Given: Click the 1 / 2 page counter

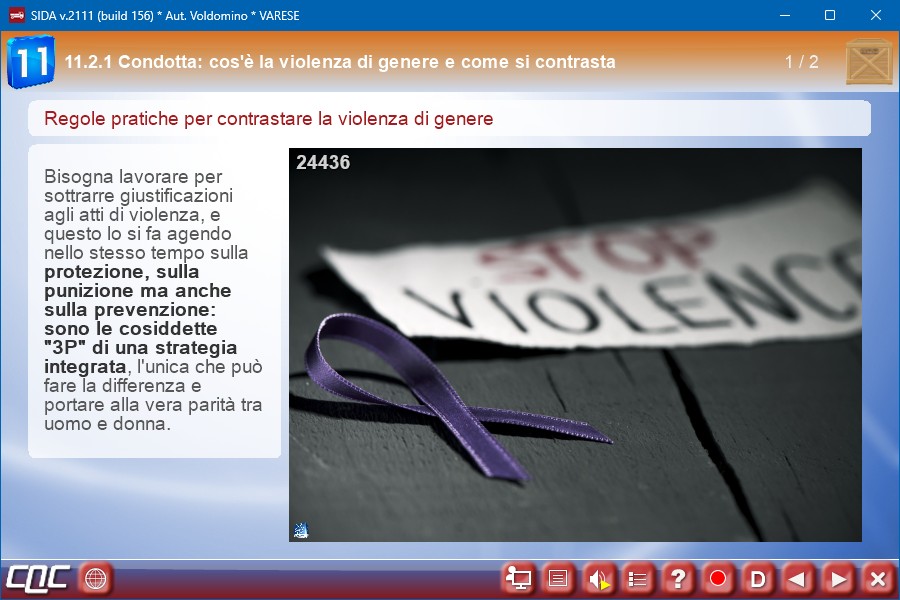Looking at the screenshot, I should point(801,62).
